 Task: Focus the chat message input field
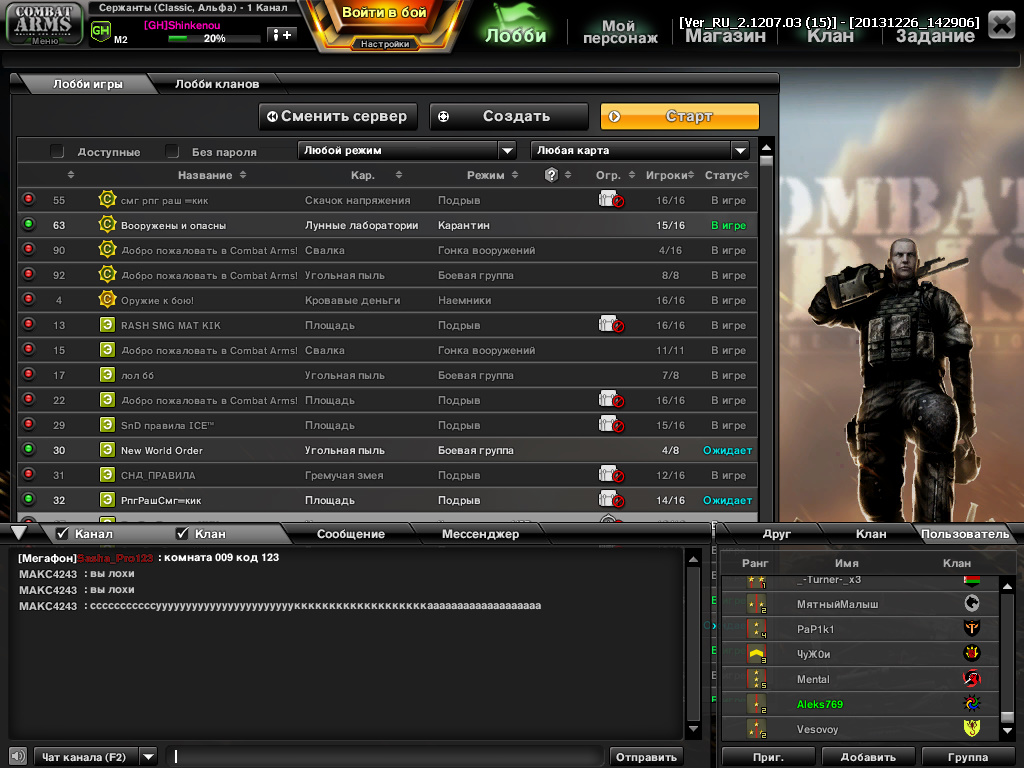pyautogui.click(x=385, y=757)
